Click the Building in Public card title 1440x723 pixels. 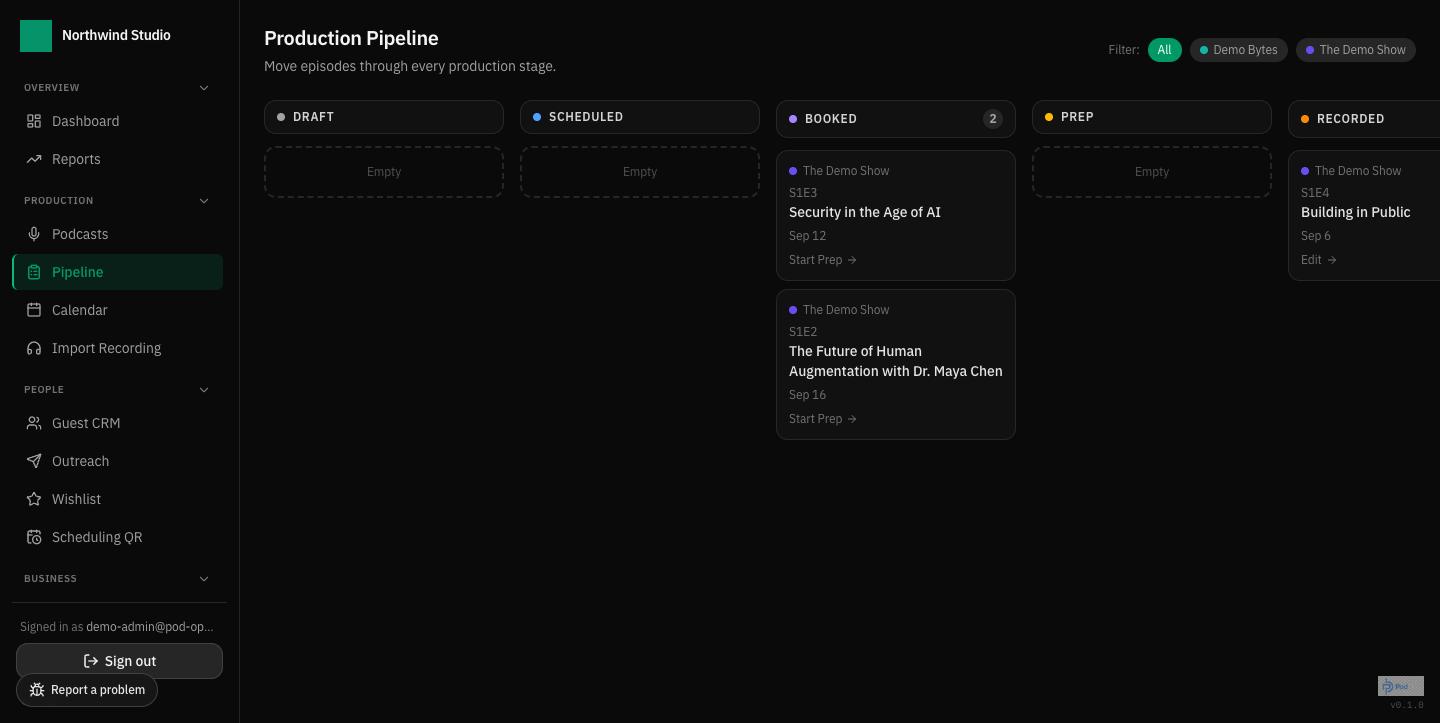click(1356, 212)
